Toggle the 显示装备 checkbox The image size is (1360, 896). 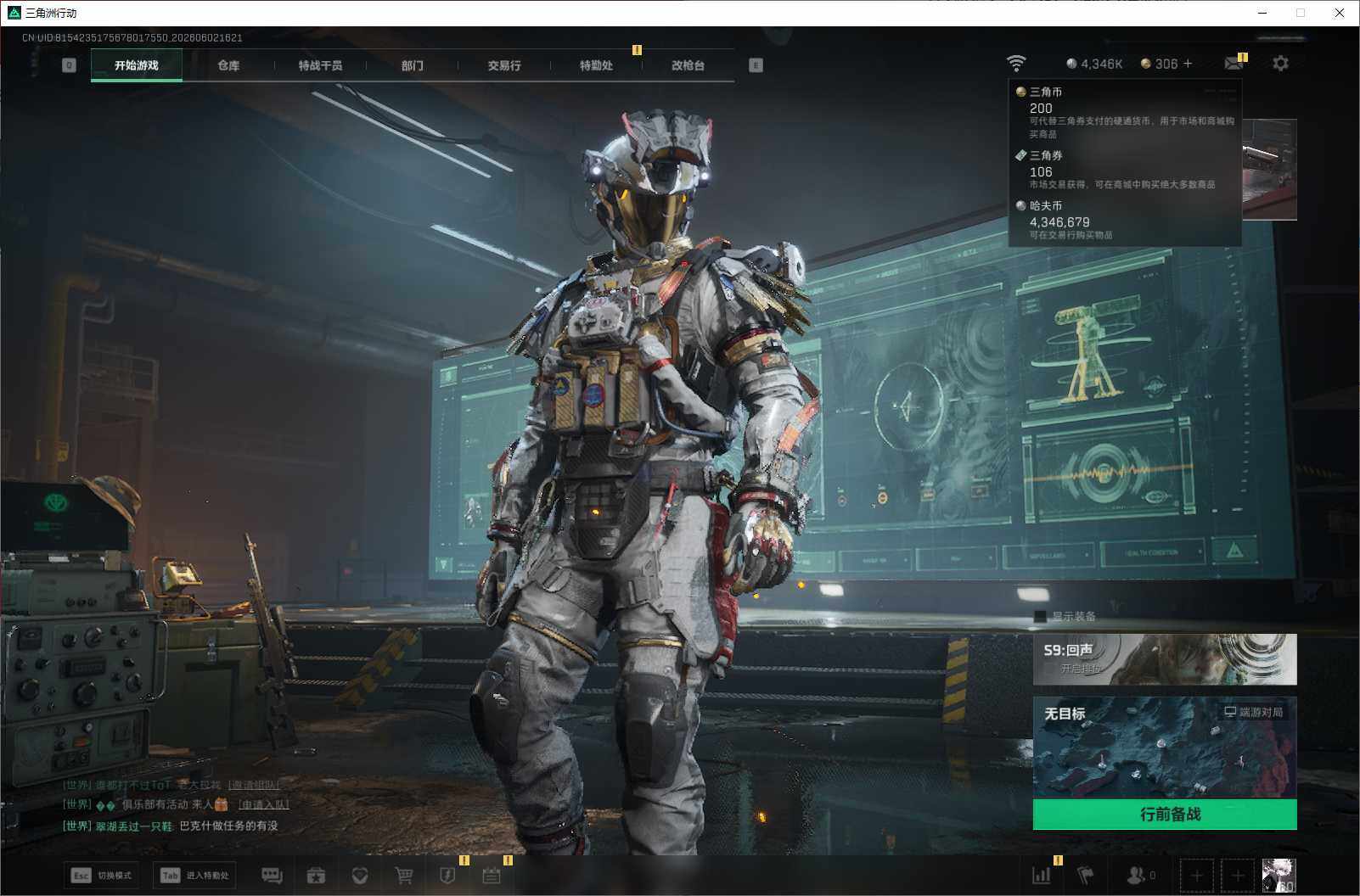click(x=1040, y=617)
